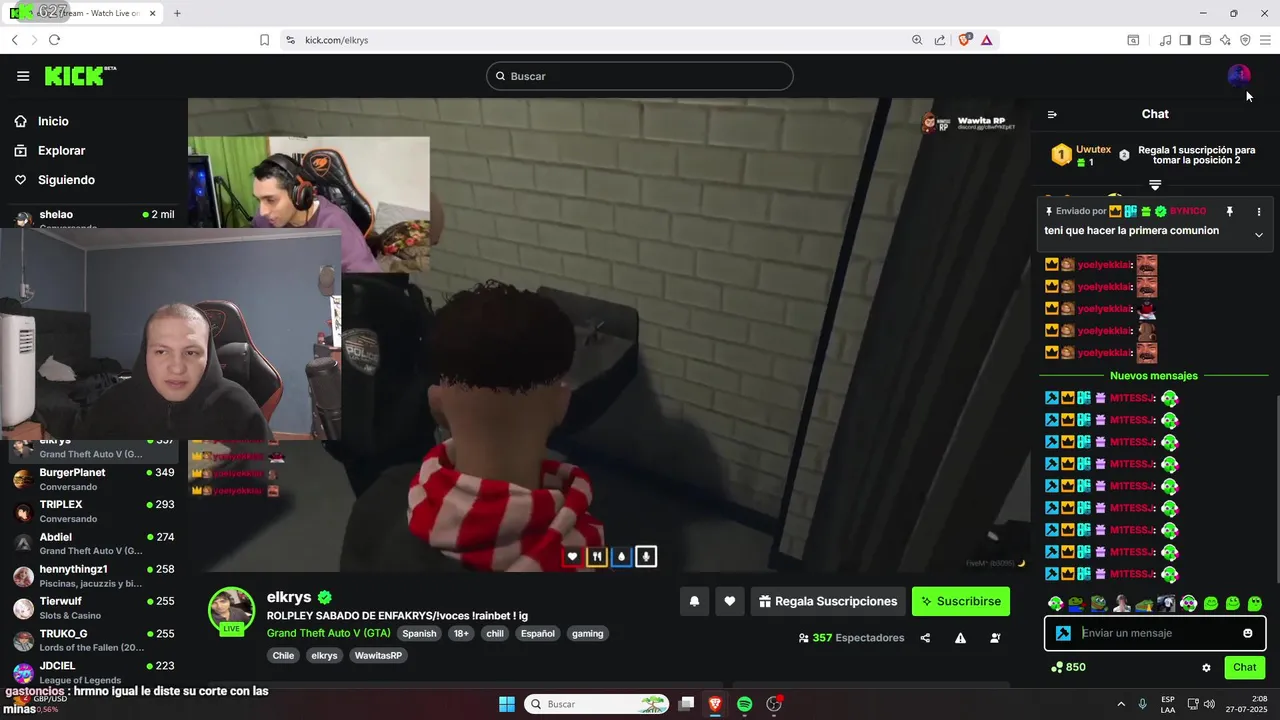Select the 18+ tag
Image resolution: width=1280 pixels, height=720 pixels.
[461, 633]
